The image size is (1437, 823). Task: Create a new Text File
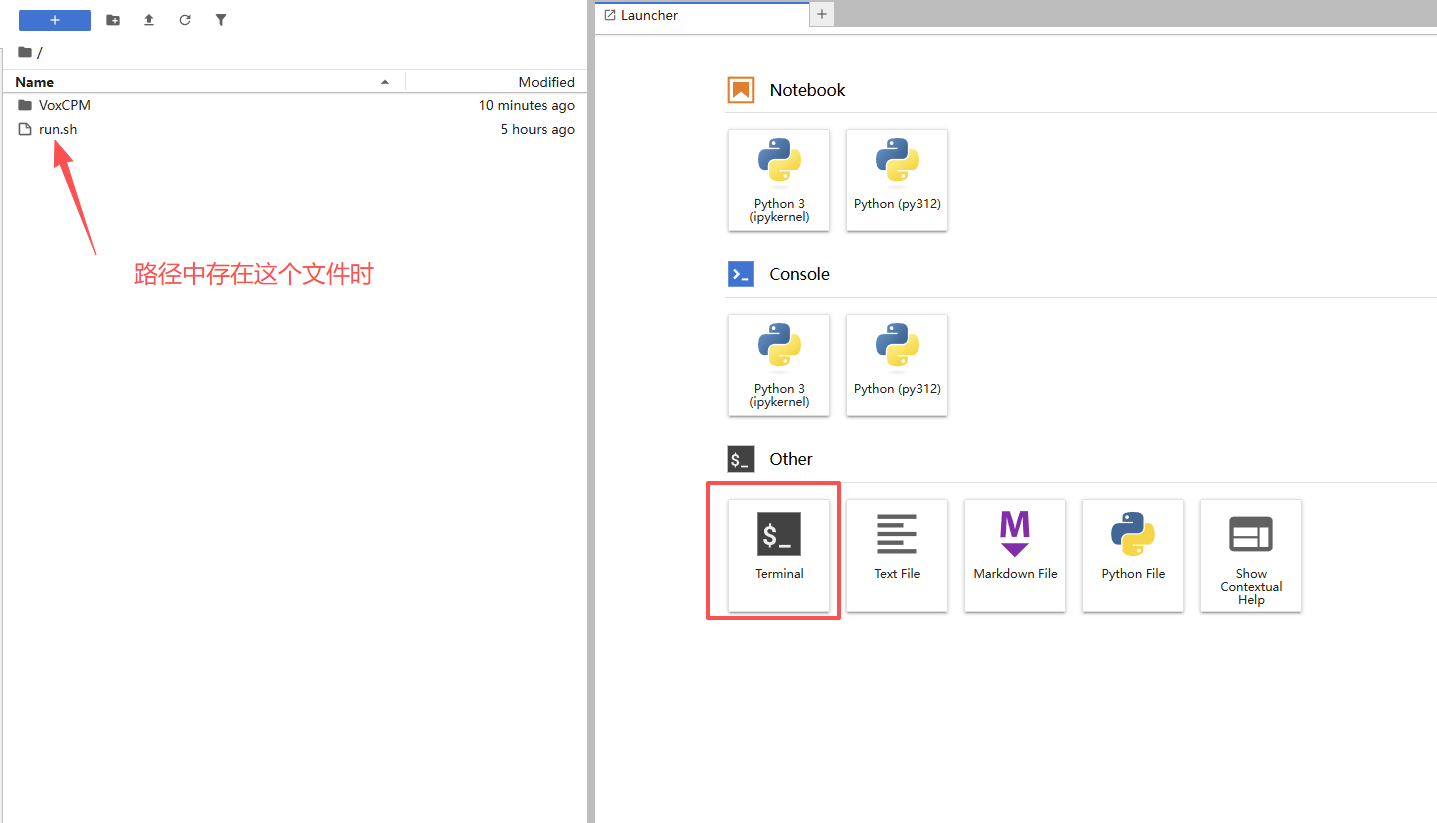coord(897,554)
